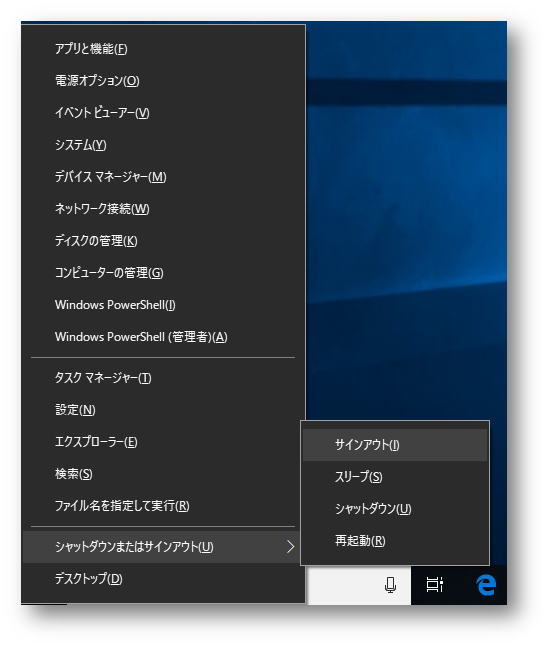The height and width of the screenshot is (647, 549).
Task: Select ディスクの管理(K)
Action: [164, 241]
